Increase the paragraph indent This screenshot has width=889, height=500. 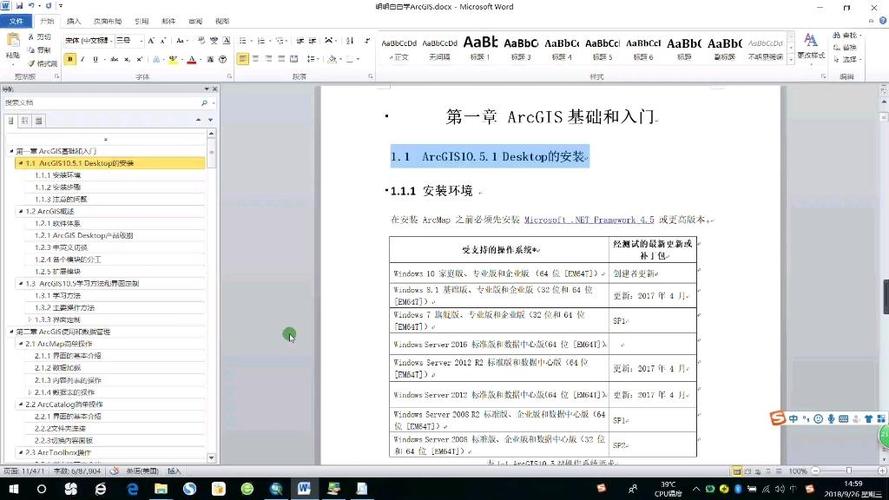pos(312,41)
